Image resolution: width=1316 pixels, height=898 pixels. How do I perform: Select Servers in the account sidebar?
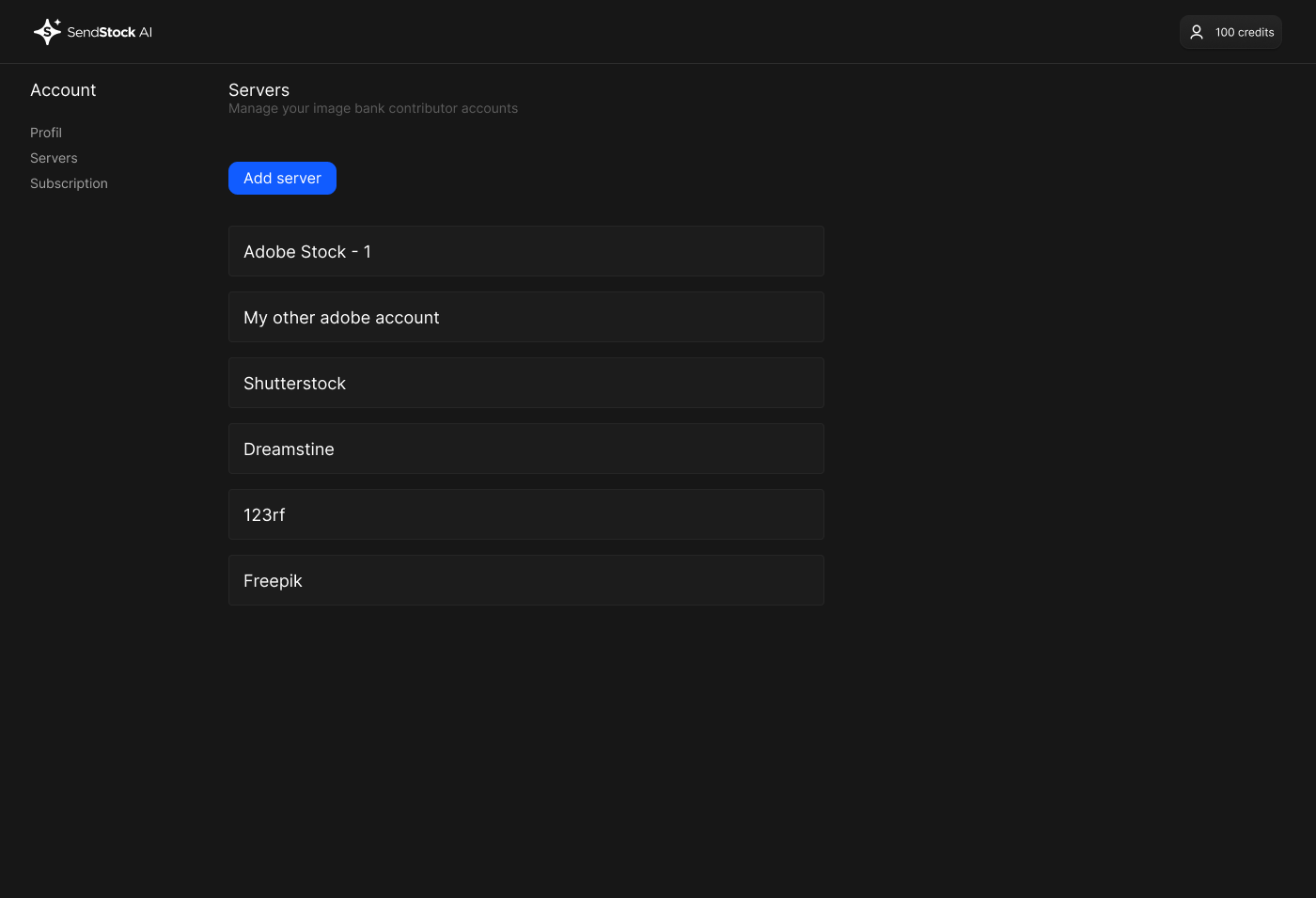54,158
